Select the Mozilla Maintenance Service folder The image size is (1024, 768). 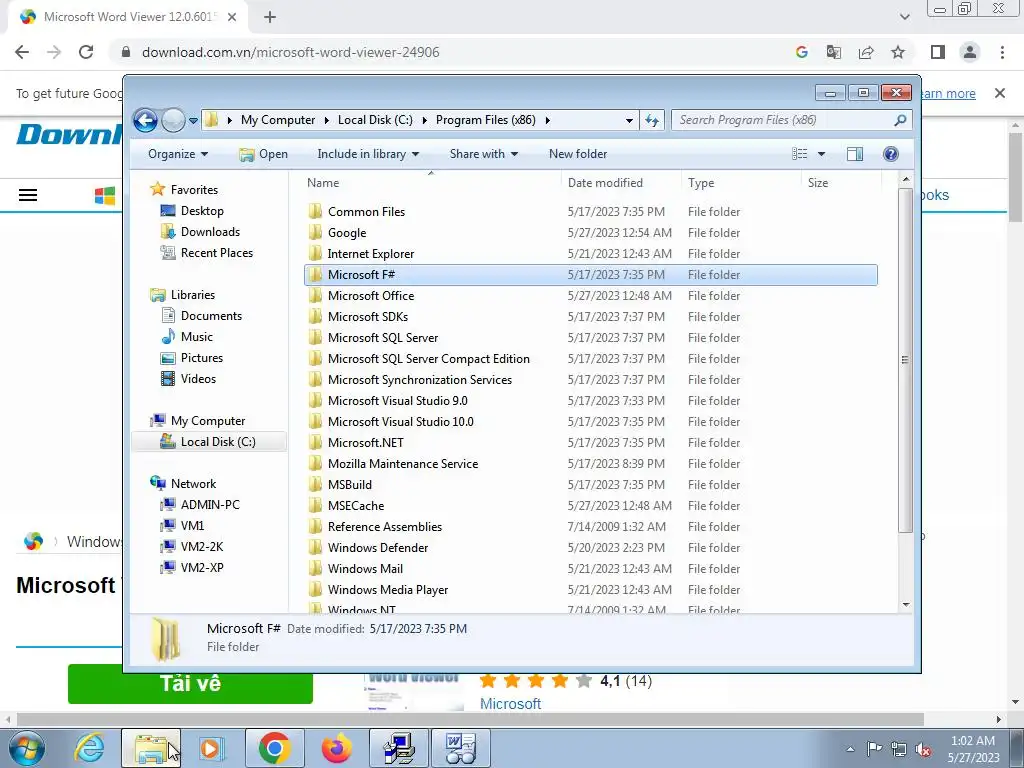pyautogui.click(x=403, y=464)
